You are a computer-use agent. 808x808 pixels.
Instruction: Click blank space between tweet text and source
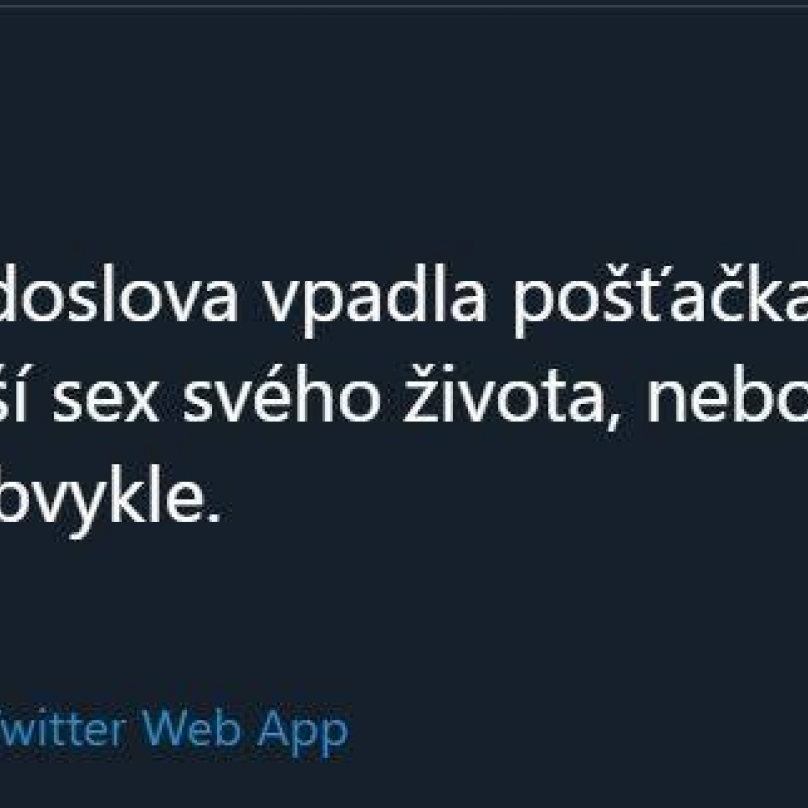404,618
